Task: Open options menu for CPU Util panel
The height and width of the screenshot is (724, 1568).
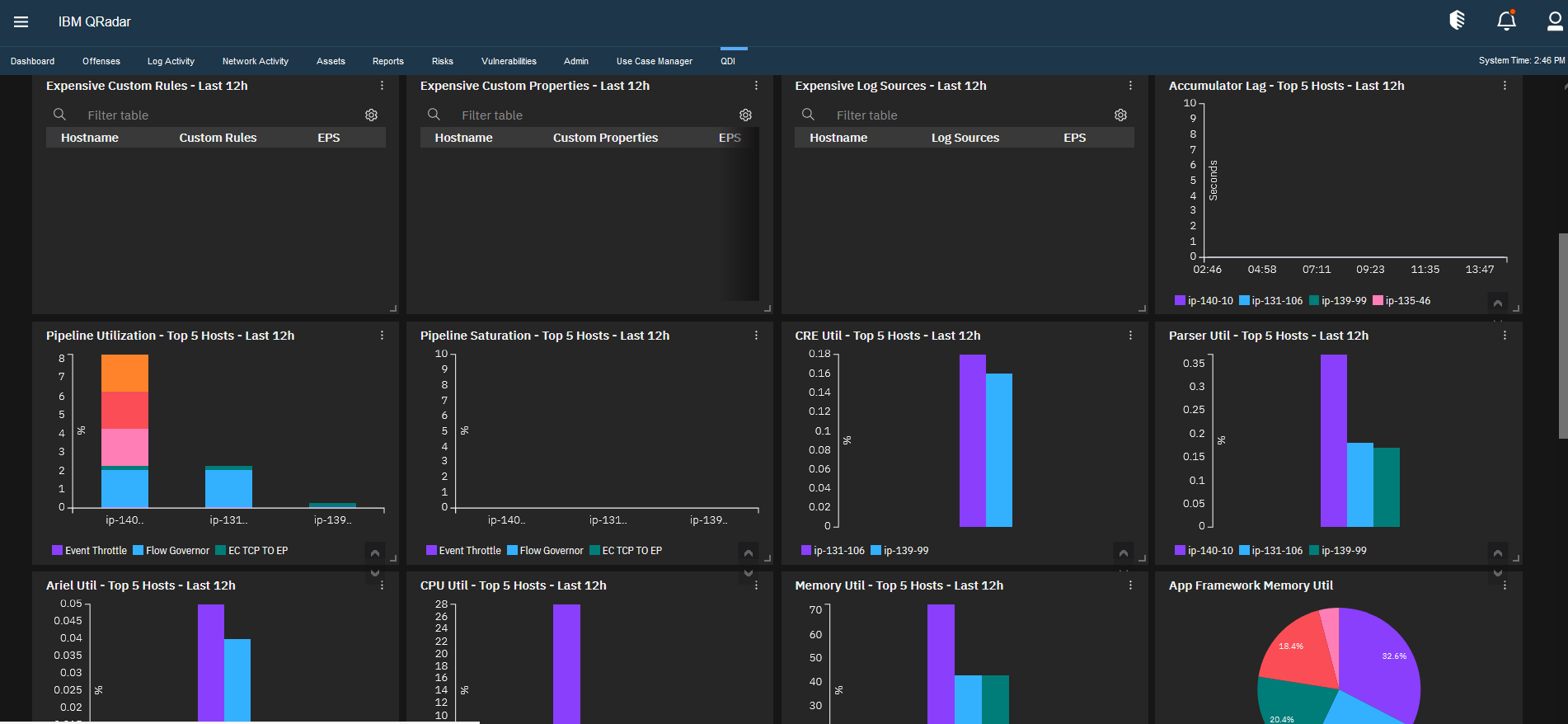Action: point(756,585)
